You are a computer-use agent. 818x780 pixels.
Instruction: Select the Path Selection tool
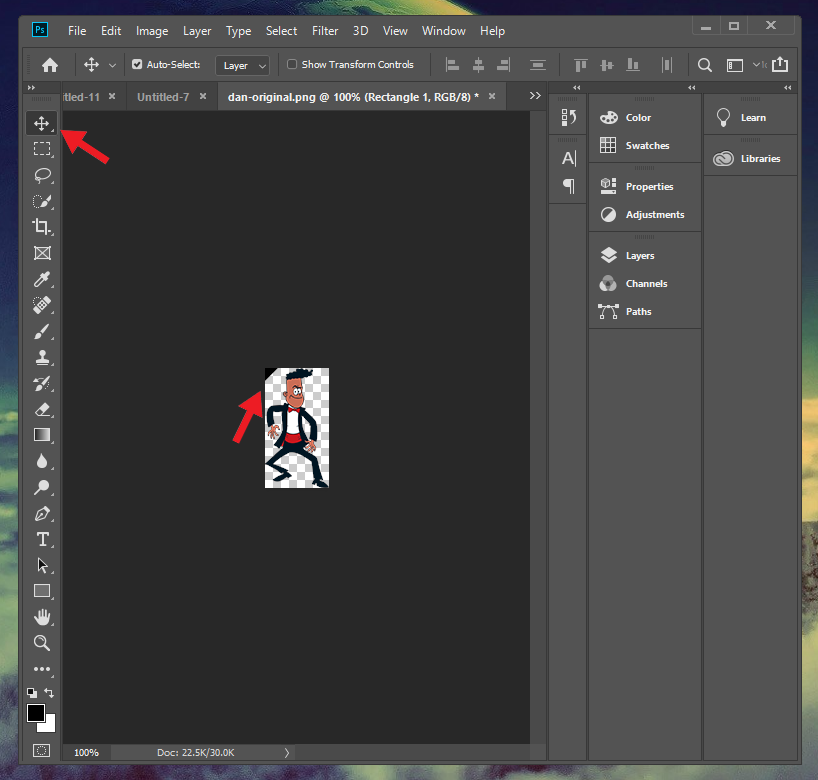(x=42, y=565)
